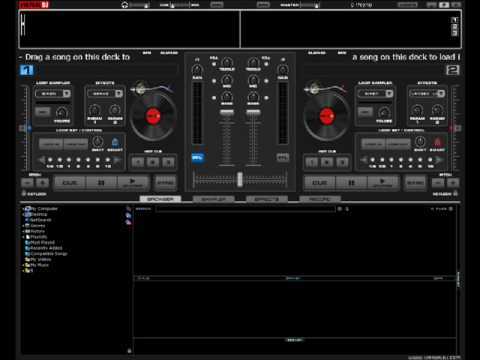Viewport: 480px width, 360px height.
Task: Select deck 2 number badge
Action: (x=452, y=70)
